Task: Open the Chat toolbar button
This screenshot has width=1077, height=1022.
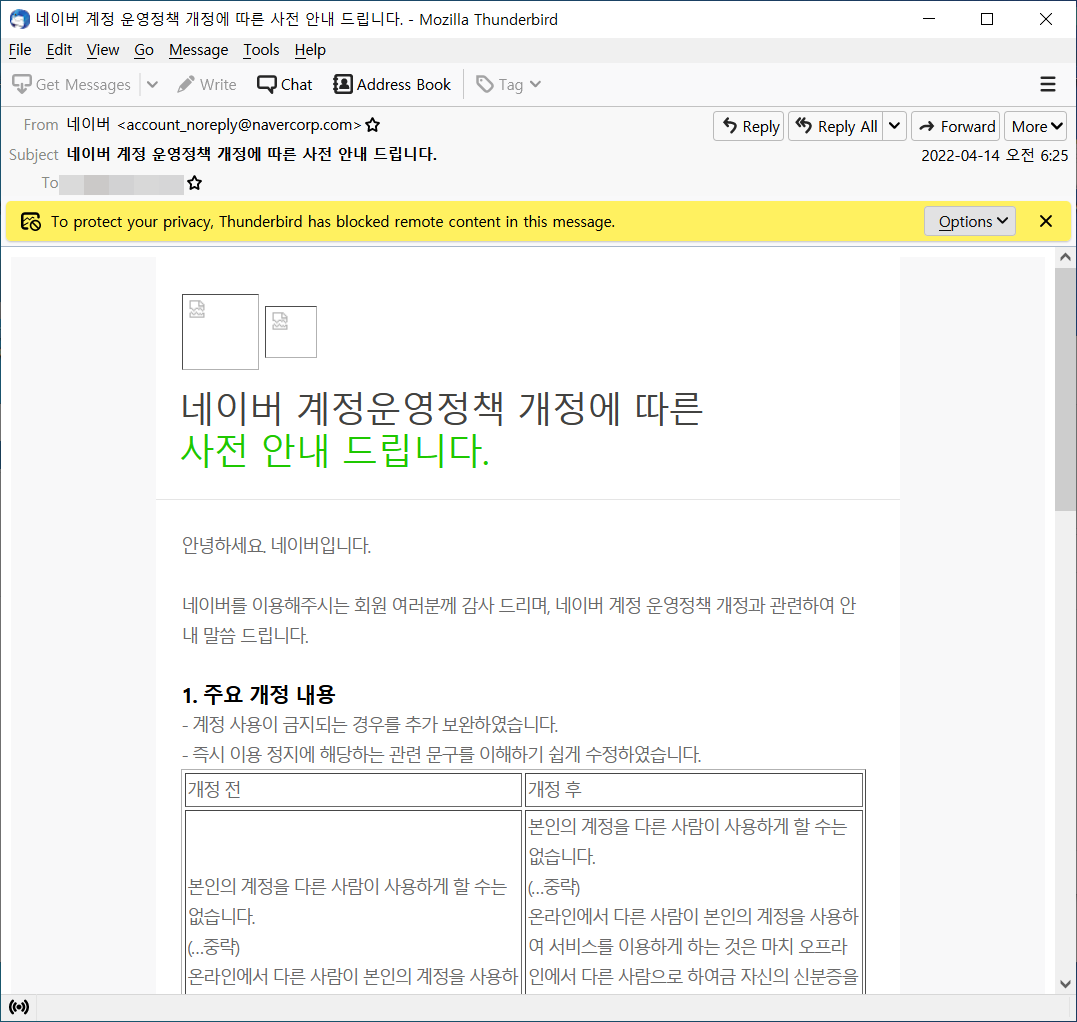Action: 284,84
